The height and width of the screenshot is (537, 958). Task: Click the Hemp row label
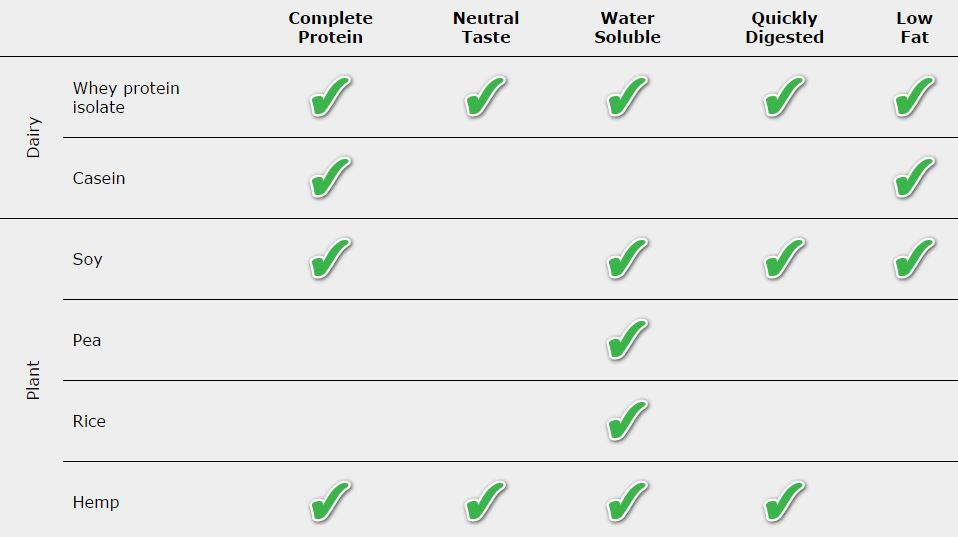[x=96, y=502]
